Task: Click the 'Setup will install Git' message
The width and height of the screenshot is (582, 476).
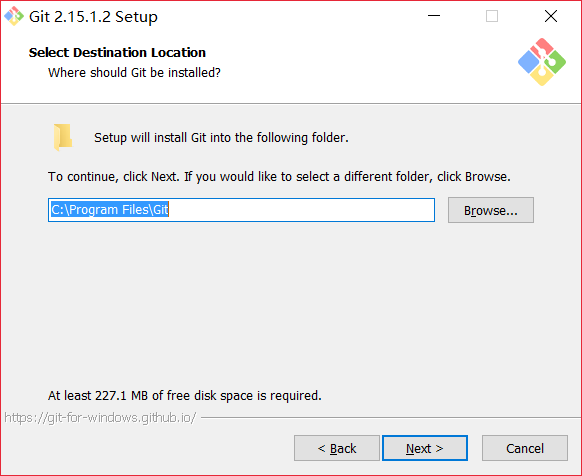Action: point(221,138)
